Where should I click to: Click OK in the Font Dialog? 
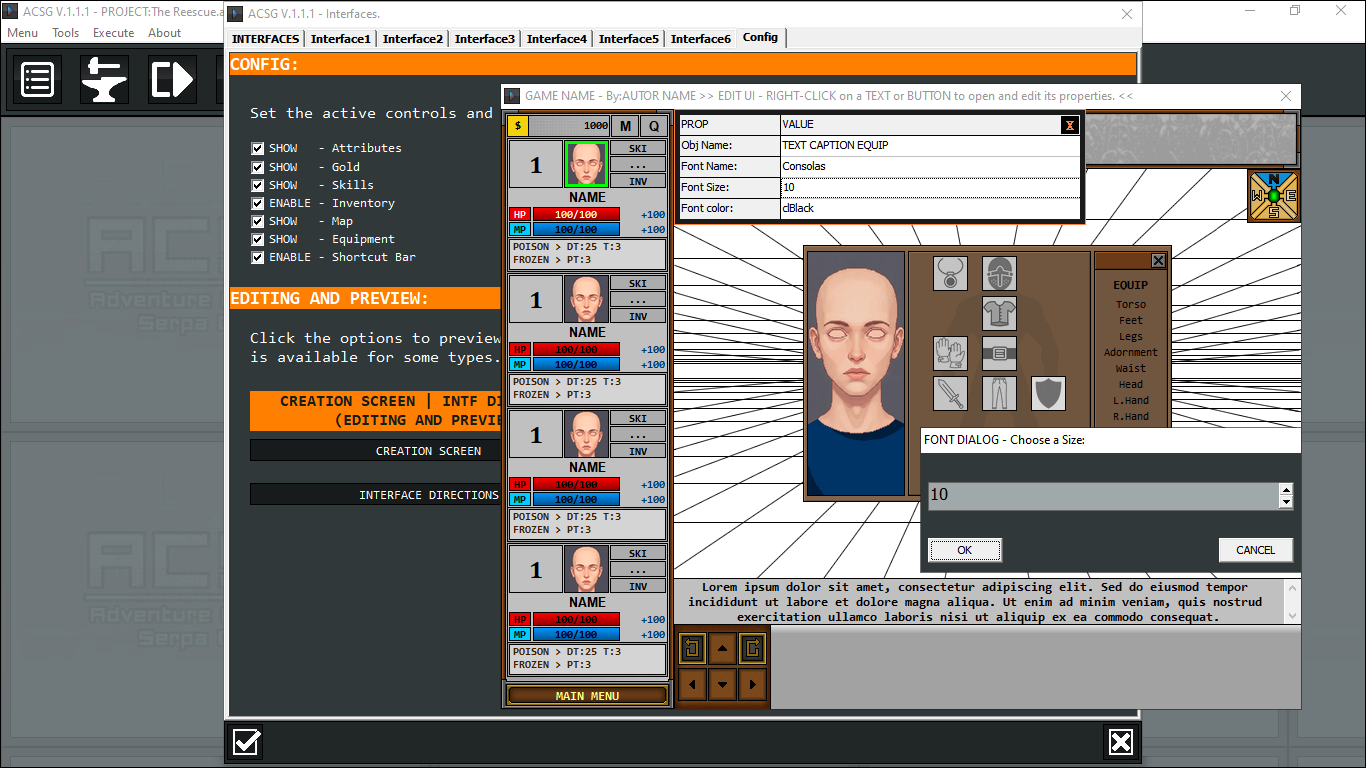[965, 550]
